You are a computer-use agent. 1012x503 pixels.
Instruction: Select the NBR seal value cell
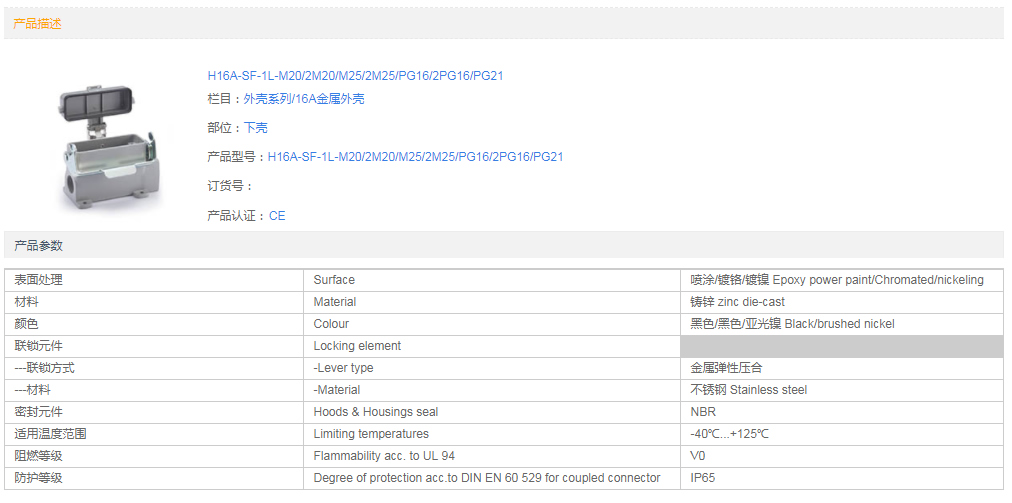[703, 412]
